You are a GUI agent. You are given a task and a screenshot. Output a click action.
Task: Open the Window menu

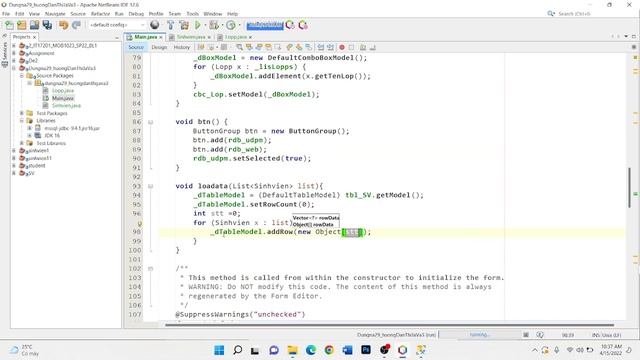pos(213,13)
